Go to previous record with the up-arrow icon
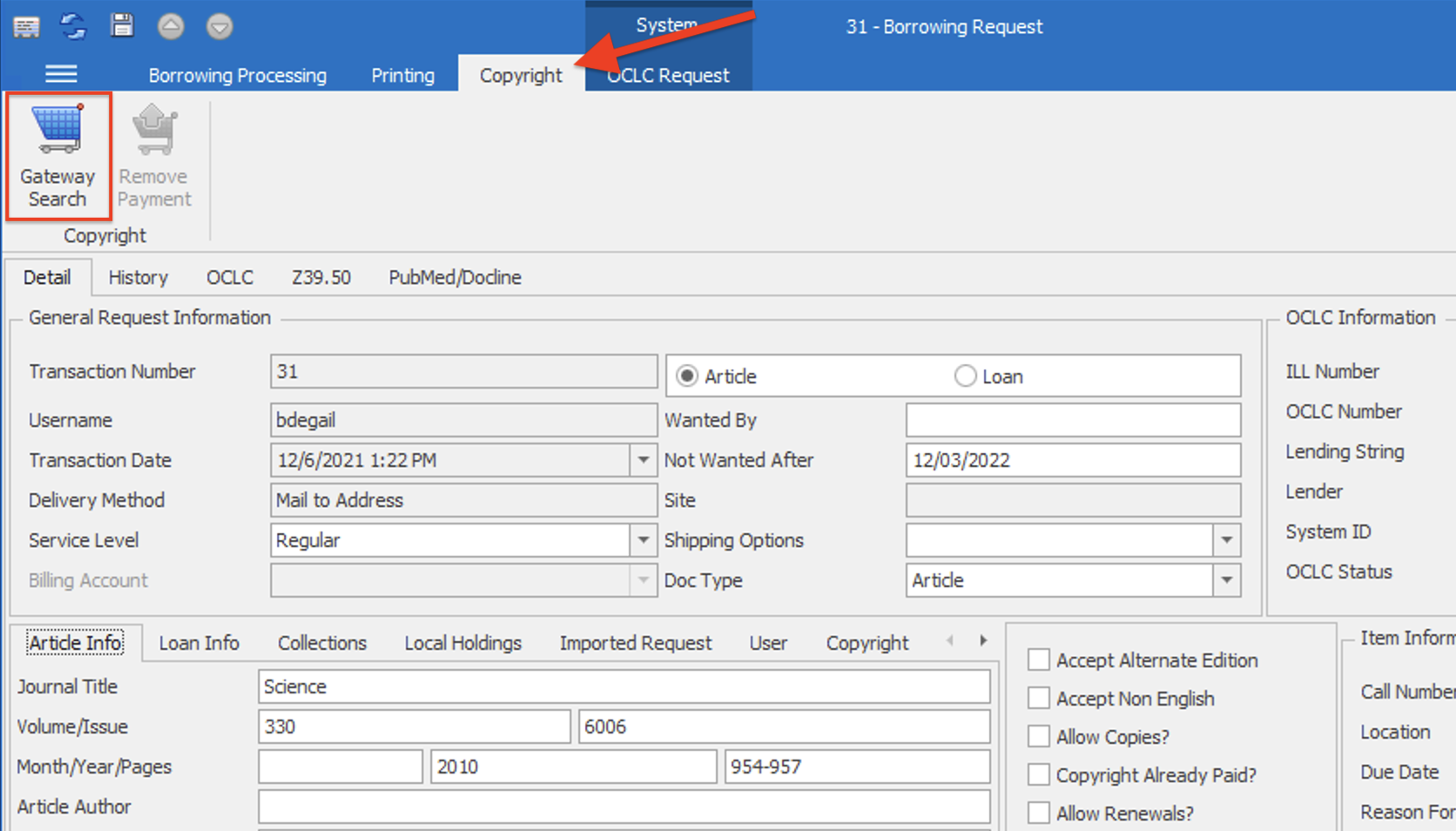Viewport: 1456px width, 831px height. pyautogui.click(x=171, y=26)
